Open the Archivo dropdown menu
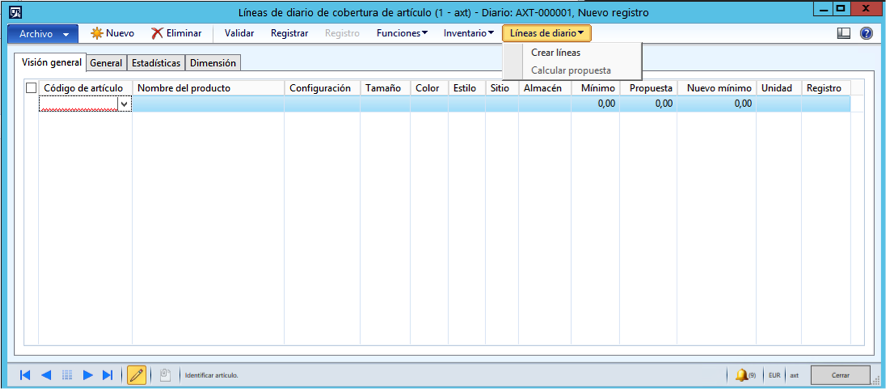 pyautogui.click(x=44, y=34)
